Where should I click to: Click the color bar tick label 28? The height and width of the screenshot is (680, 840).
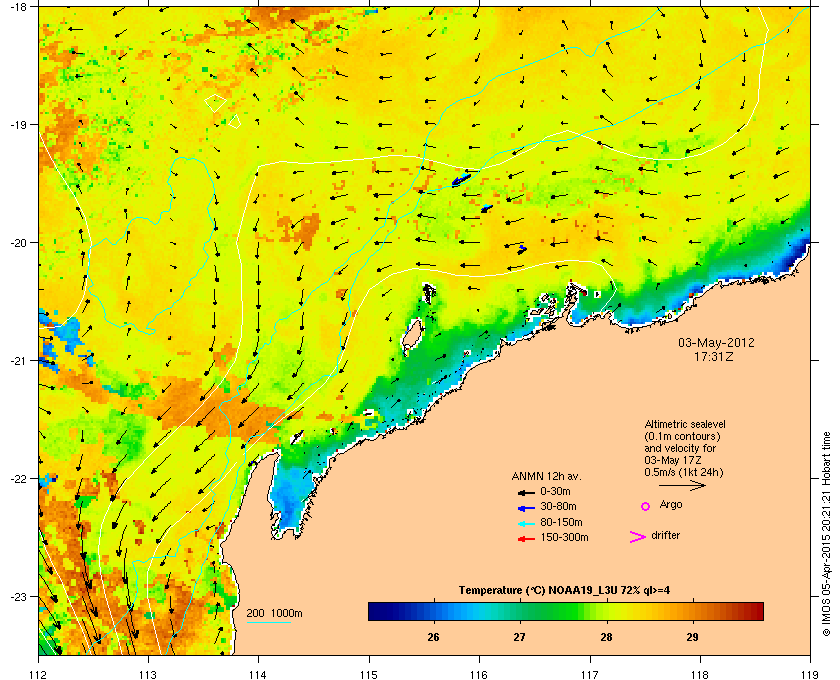[606, 637]
